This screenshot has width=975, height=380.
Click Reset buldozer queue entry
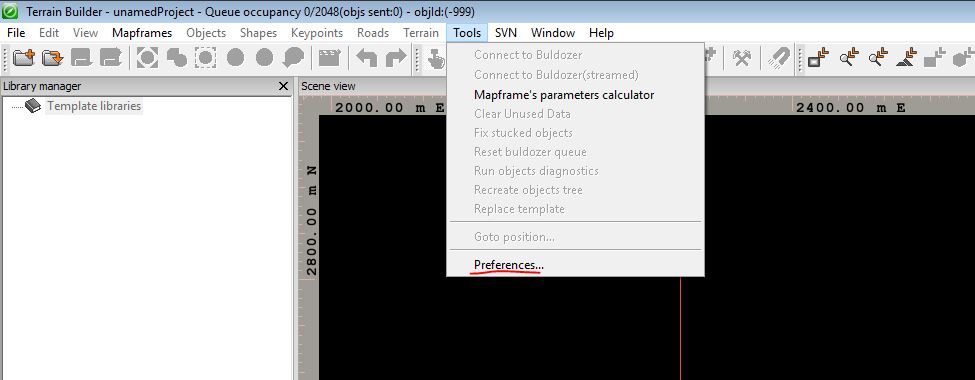[576, 152]
